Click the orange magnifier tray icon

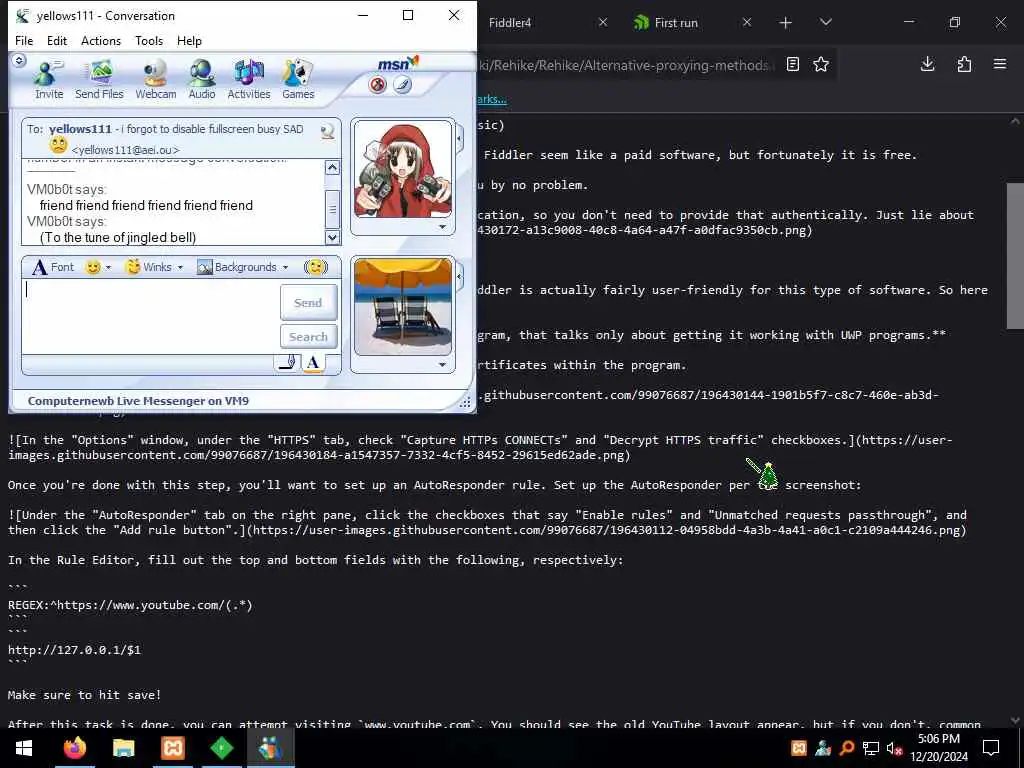click(846, 748)
